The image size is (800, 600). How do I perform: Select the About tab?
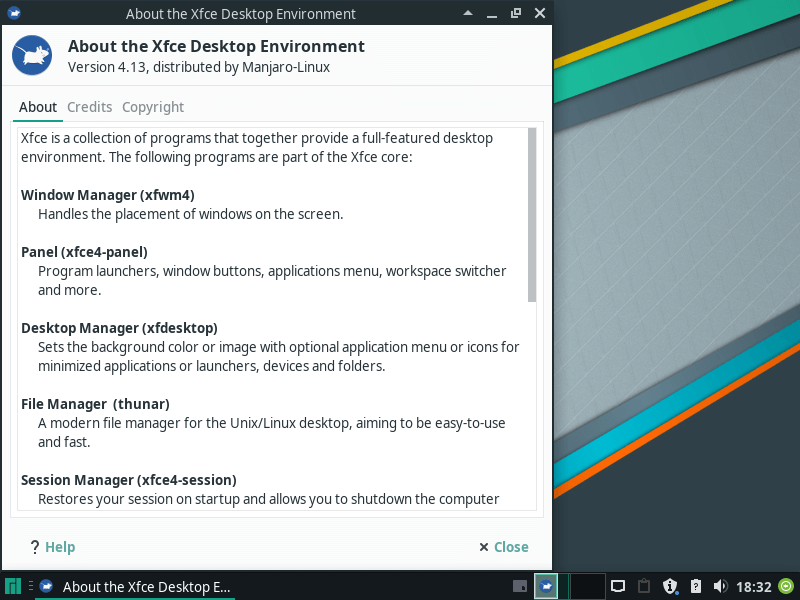click(x=38, y=107)
